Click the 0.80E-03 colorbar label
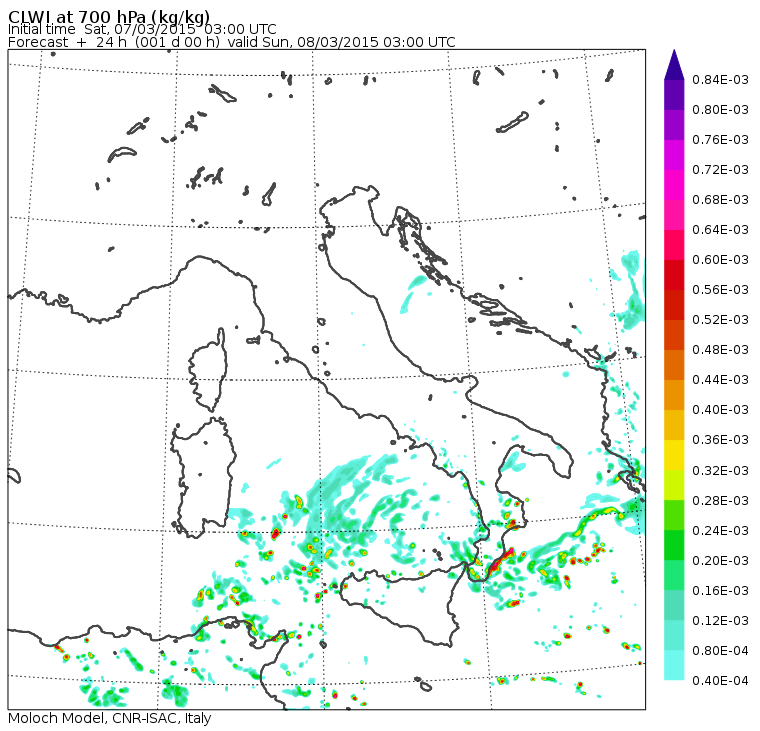760x731 pixels. coord(720,110)
